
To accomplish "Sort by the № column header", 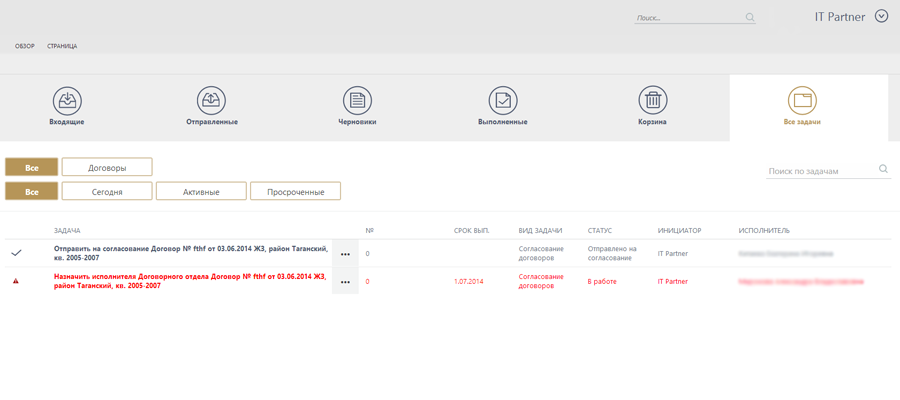I will (x=370, y=231).
